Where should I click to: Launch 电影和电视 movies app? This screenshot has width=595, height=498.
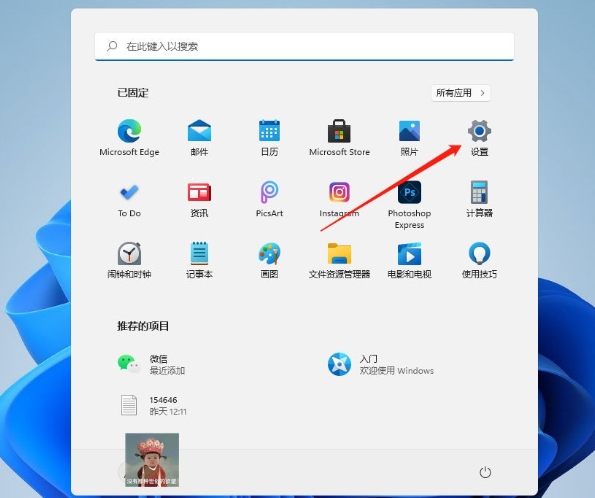[409, 260]
